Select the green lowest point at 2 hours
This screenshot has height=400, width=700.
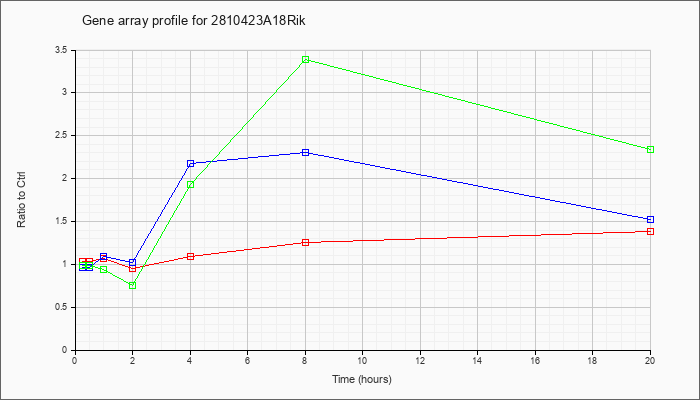coord(133,285)
